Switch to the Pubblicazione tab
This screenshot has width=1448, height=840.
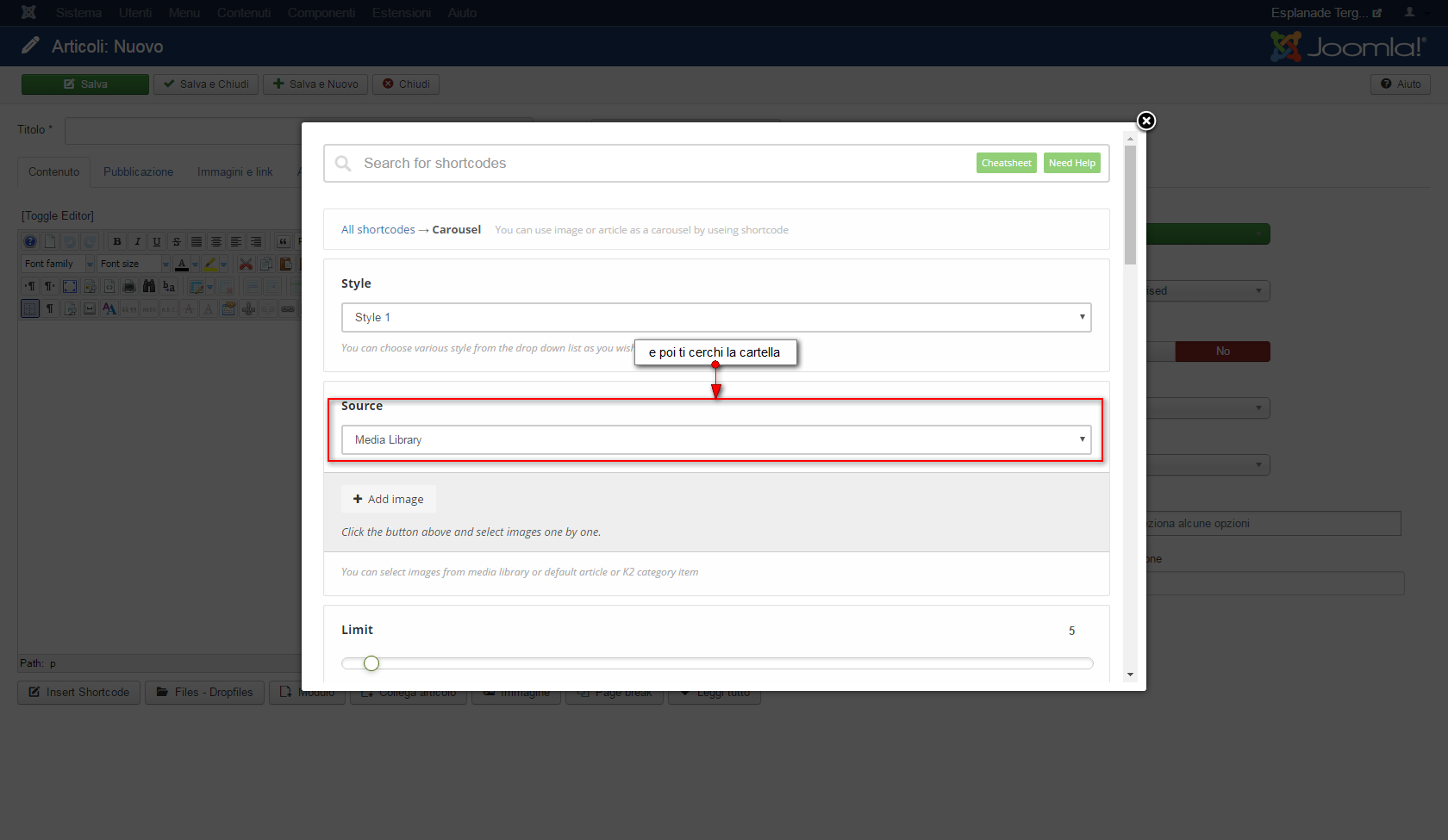[x=139, y=172]
